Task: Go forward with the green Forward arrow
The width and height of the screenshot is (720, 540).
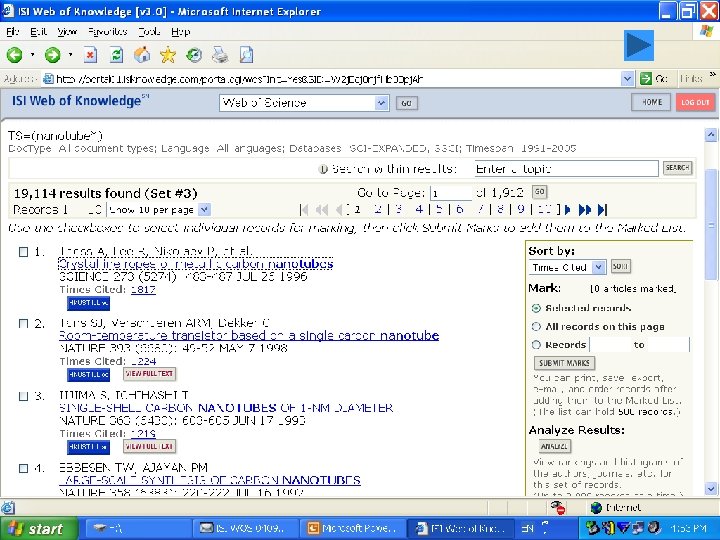Action: coord(52,55)
